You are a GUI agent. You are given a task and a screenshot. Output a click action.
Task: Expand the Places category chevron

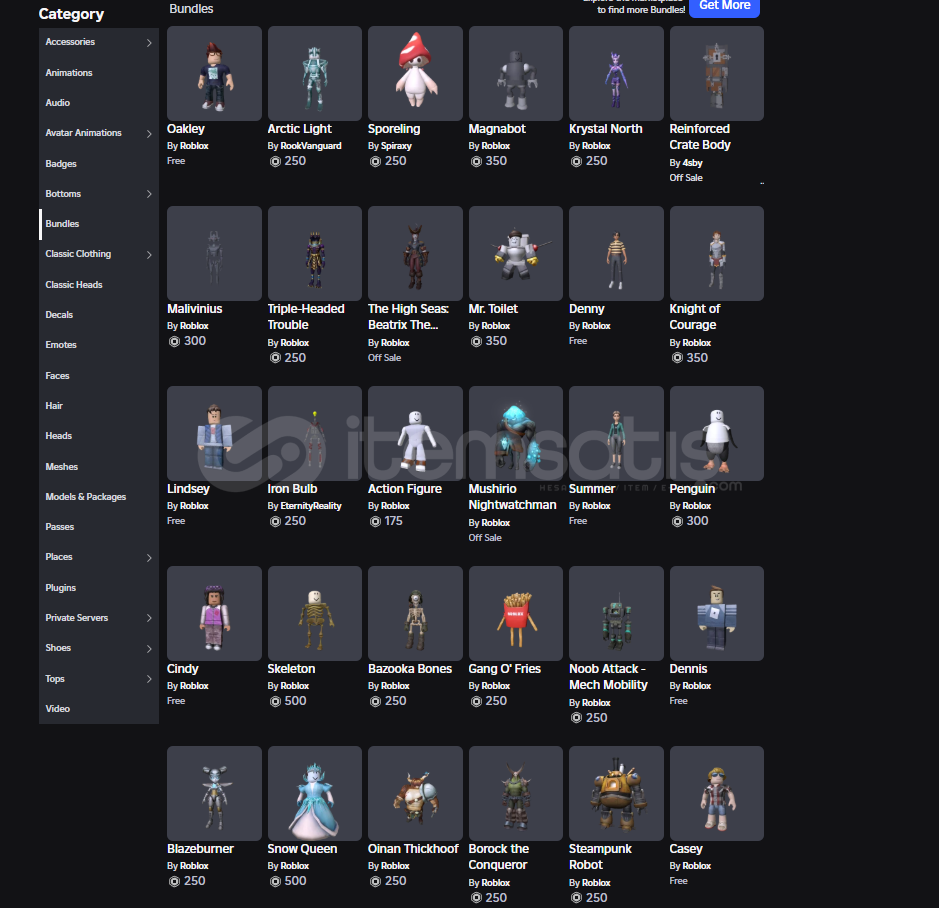[149, 558]
